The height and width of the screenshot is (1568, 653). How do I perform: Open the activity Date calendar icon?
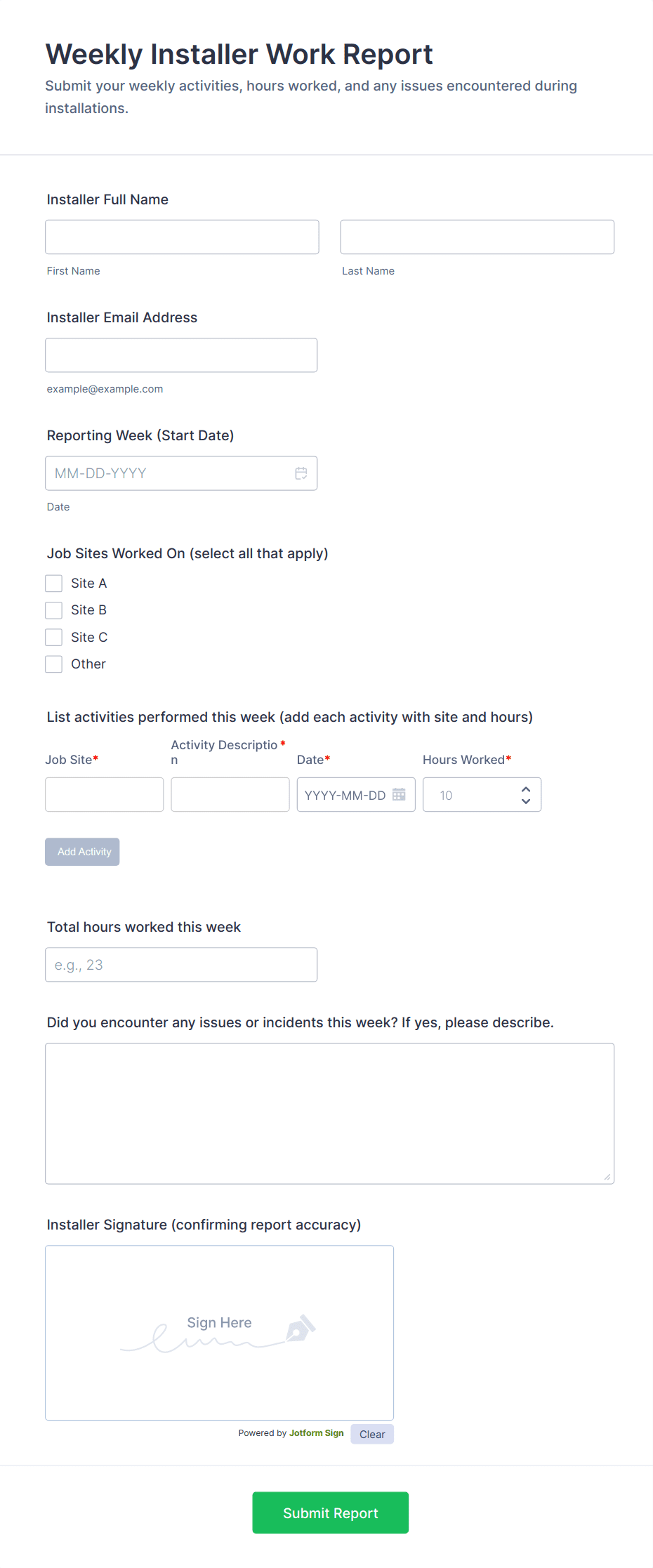coord(399,793)
